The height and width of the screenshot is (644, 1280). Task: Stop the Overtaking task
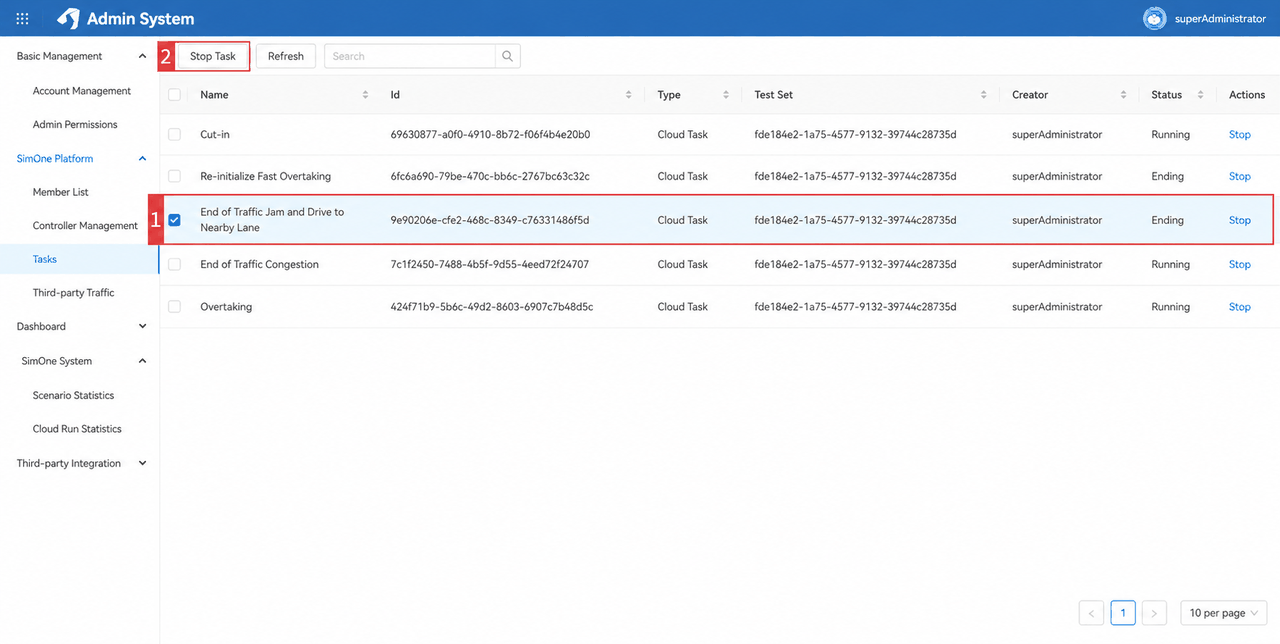pyautogui.click(x=1240, y=307)
